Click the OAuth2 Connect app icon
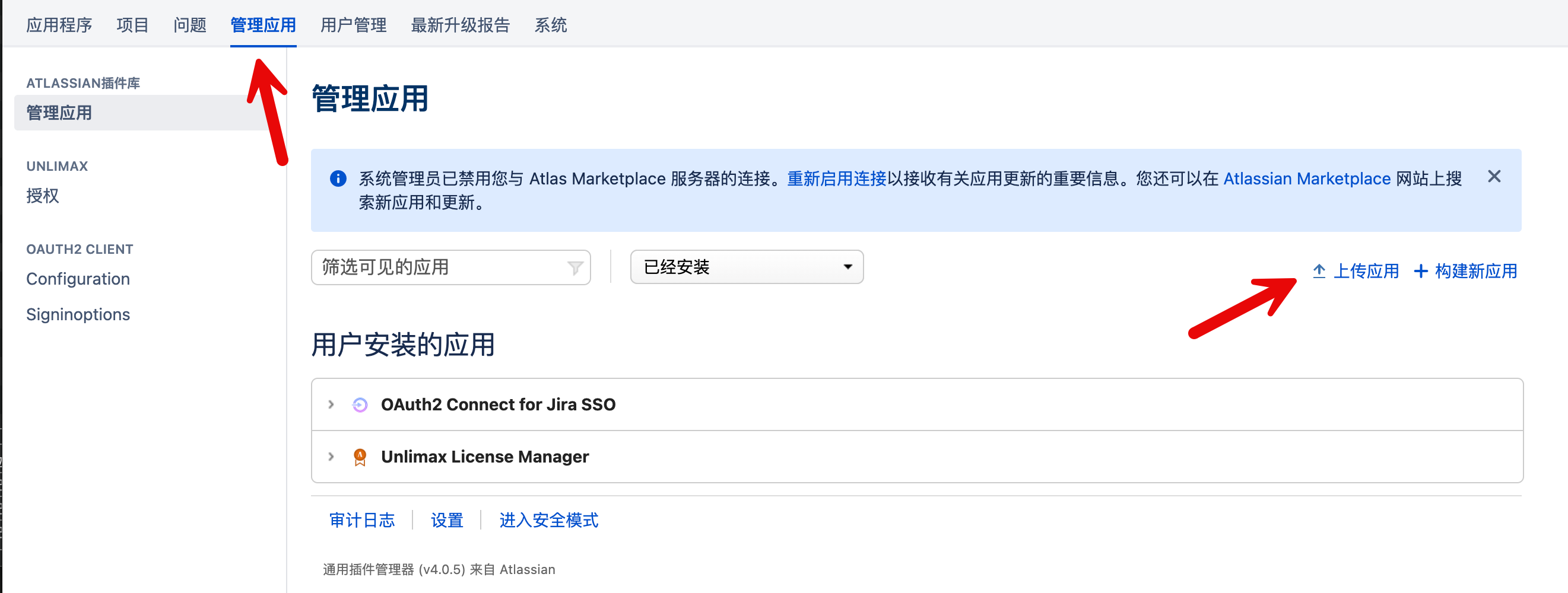The image size is (1568, 593). 360,404
